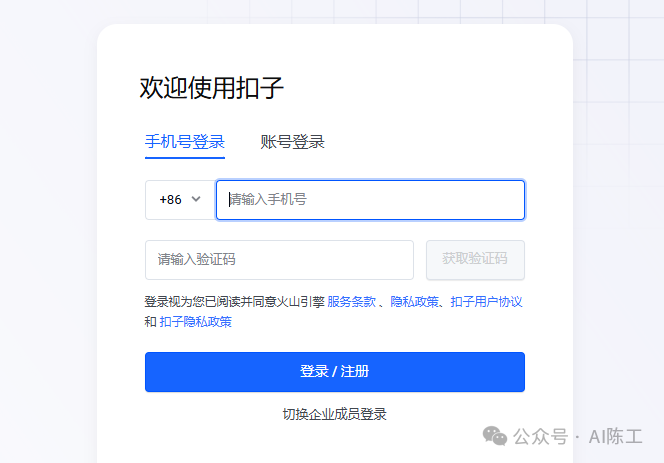Switch to the 手机号登录 tab

tap(184, 142)
